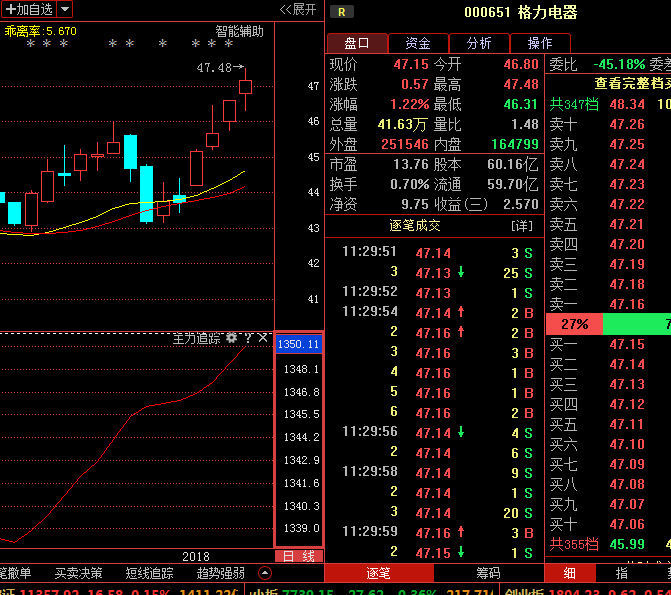The height and width of the screenshot is (595, 671).
Task: Click the 展开 double-arrow expand icon
Action: [299, 9]
